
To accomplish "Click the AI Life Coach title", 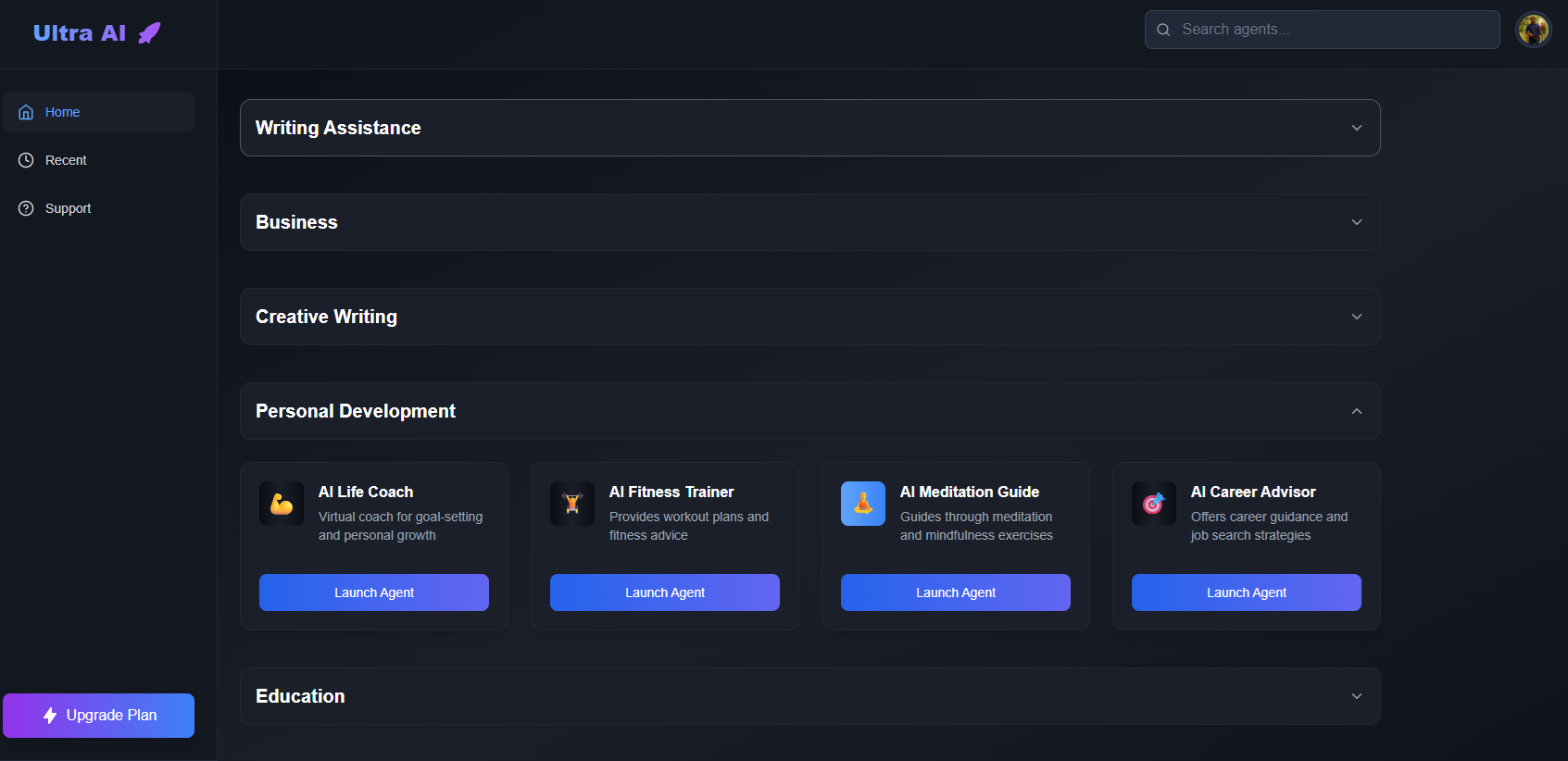I will point(366,492).
